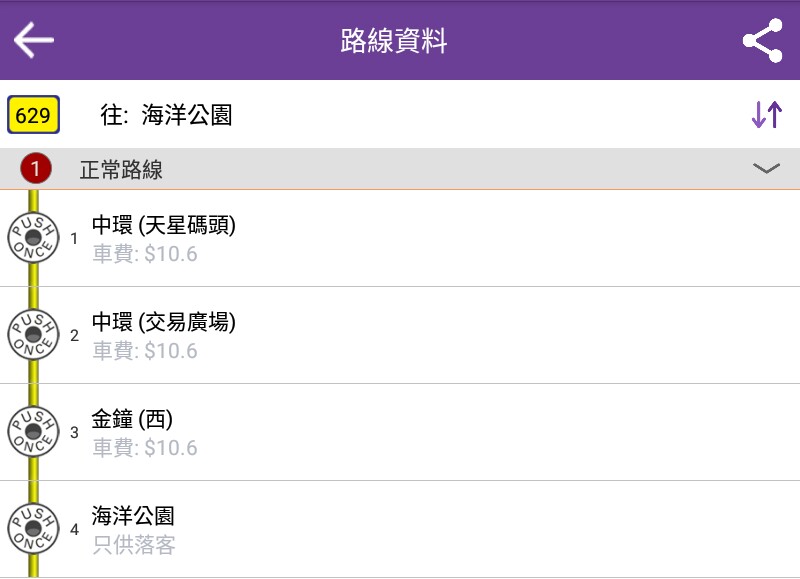
Task: Click the red number 1 route marker
Action: coord(36,168)
